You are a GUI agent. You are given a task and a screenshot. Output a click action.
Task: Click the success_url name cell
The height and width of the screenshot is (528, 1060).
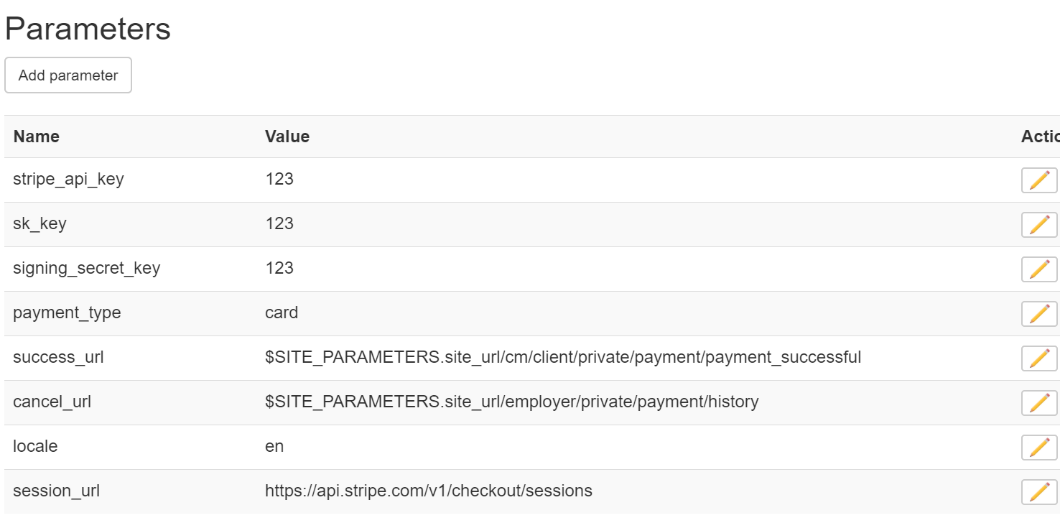(58, 357)
